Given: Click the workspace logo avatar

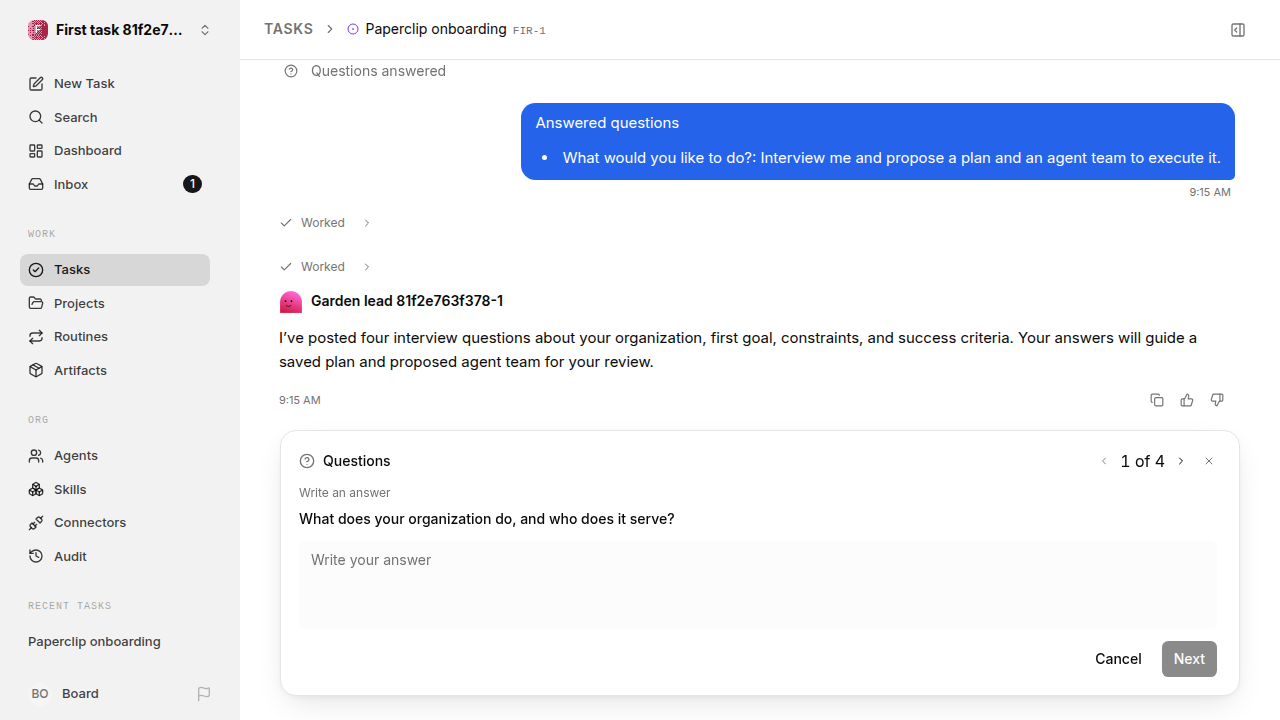Looking at the screenshot, I should tap(38, 30).
